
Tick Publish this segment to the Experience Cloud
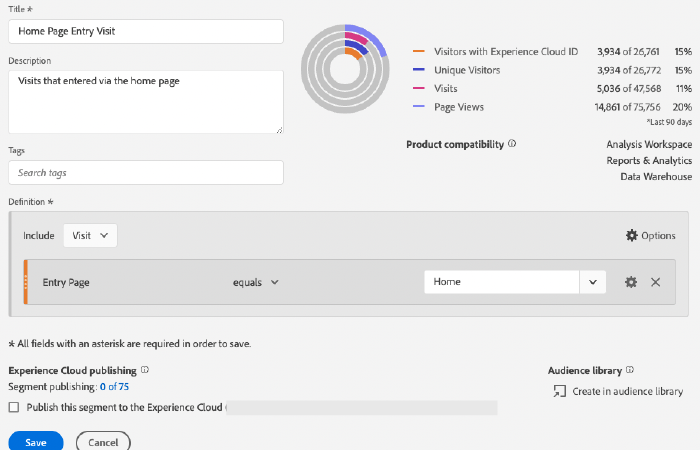14,407
